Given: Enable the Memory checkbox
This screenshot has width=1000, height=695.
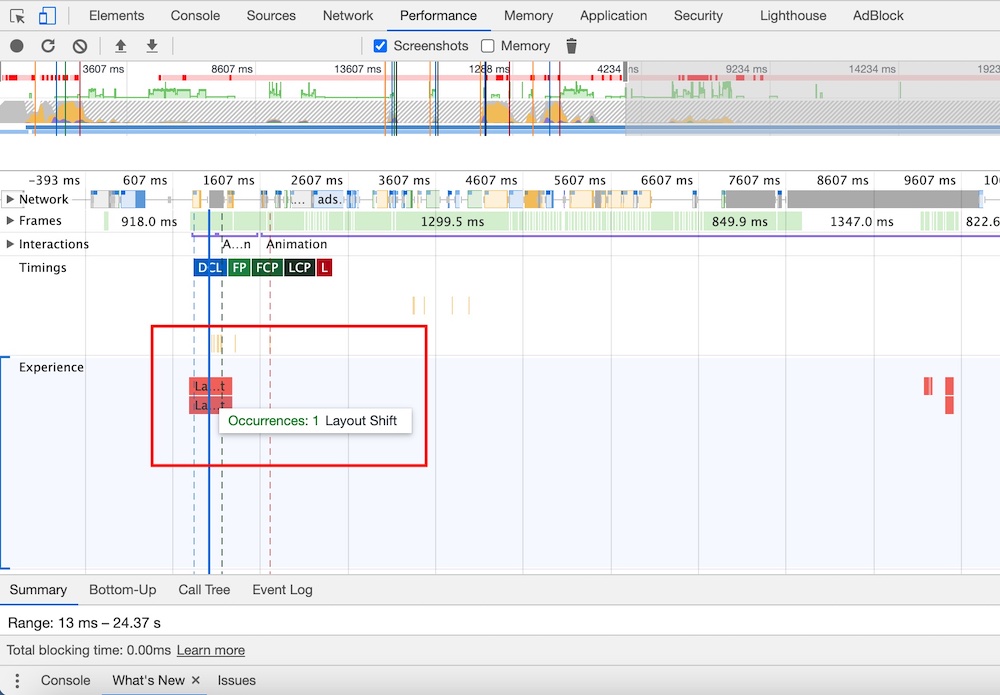Looking at the screenshot, I should [x=488, y=46].
